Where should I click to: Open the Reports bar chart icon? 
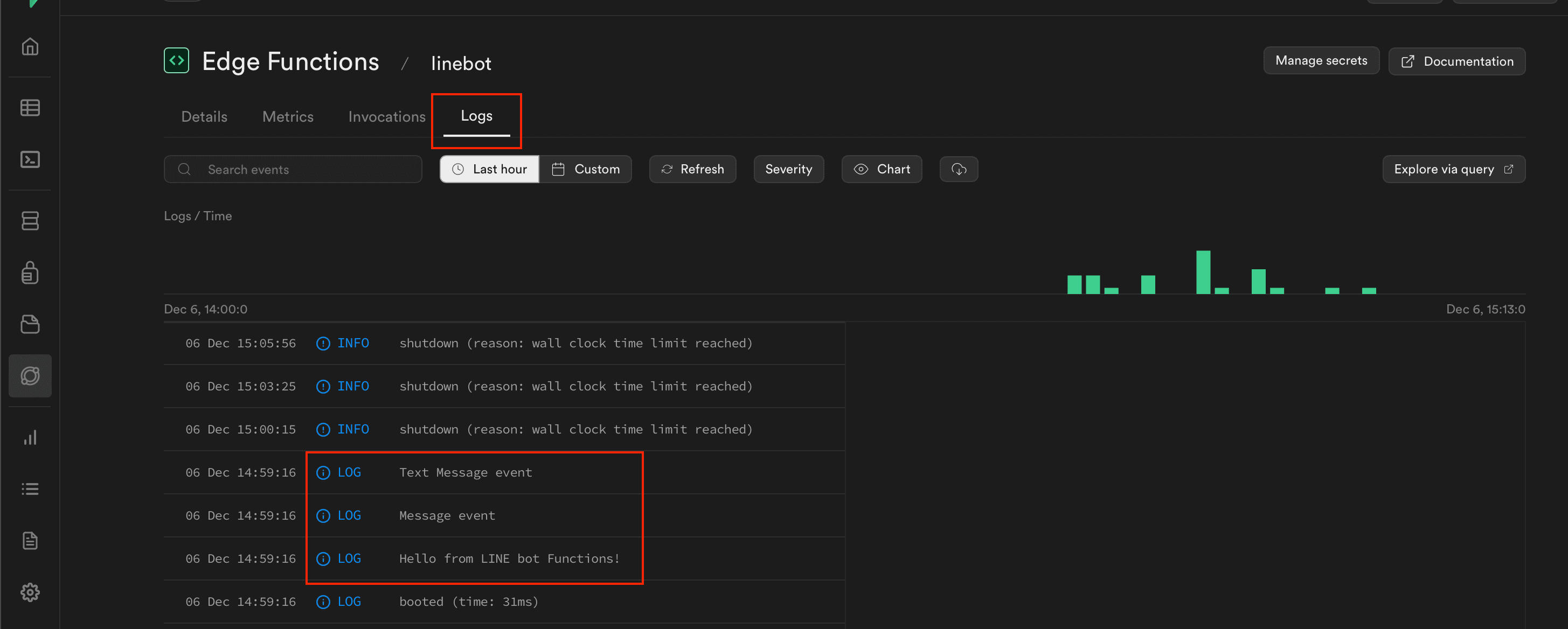(x=30, y=437)
